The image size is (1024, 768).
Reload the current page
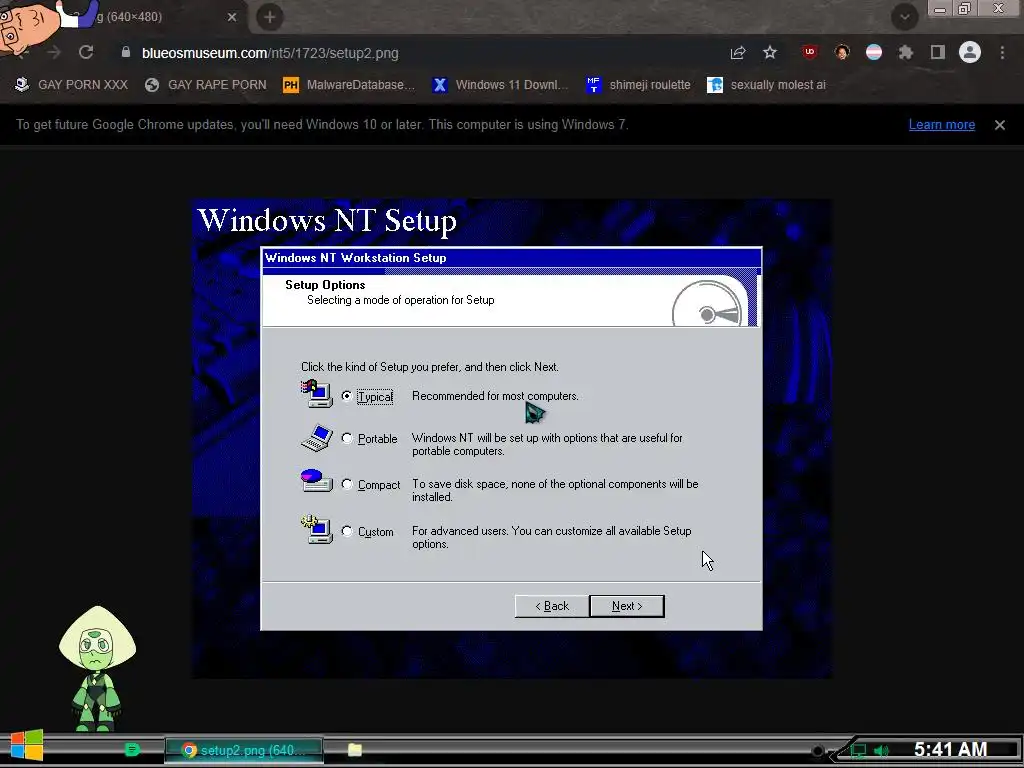86,52
